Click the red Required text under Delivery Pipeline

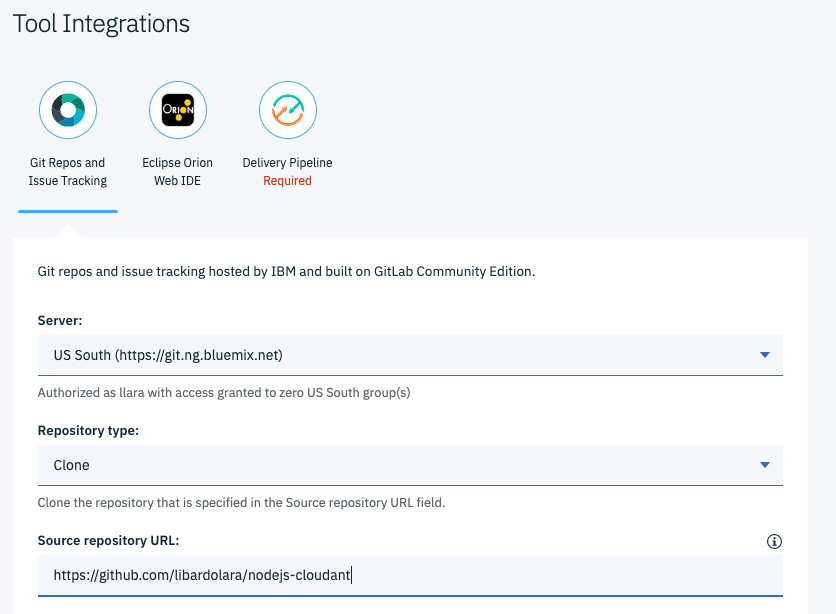click(287, 181)
